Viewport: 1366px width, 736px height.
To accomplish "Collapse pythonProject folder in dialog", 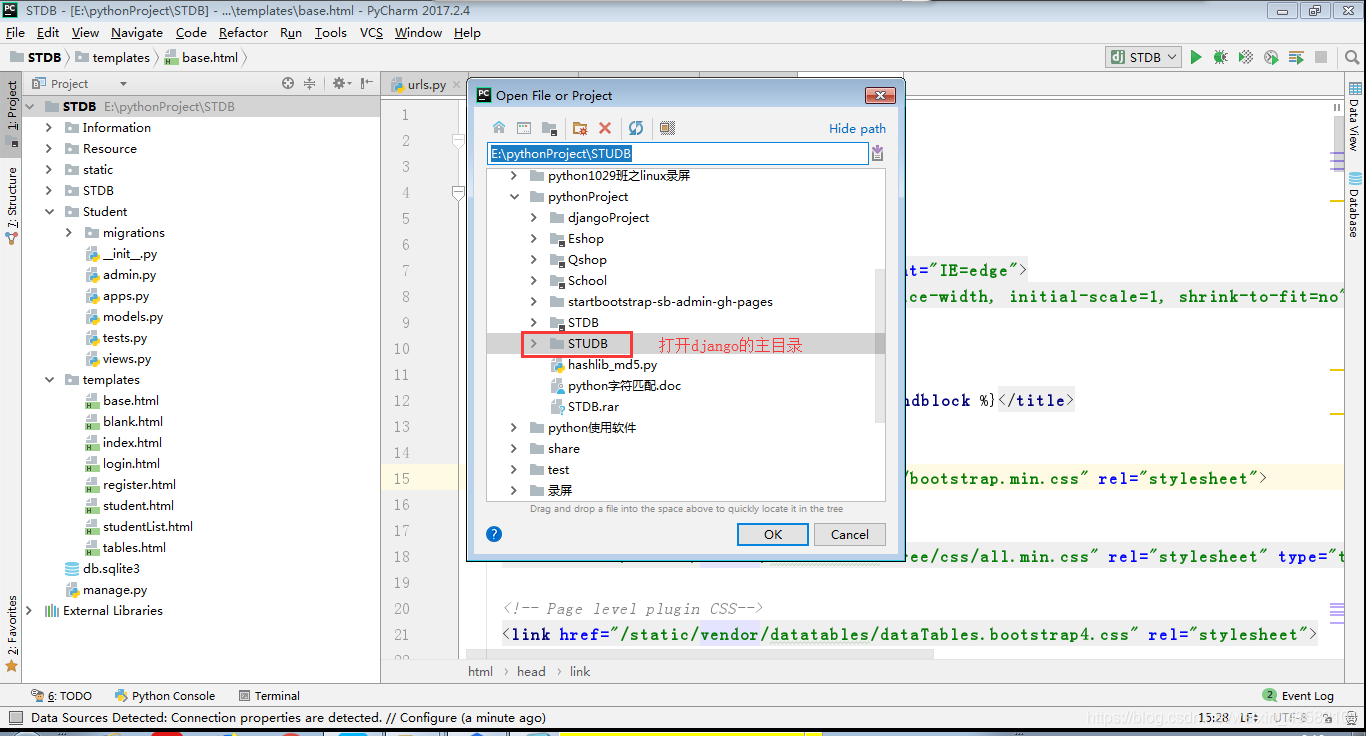I will 514,197.
